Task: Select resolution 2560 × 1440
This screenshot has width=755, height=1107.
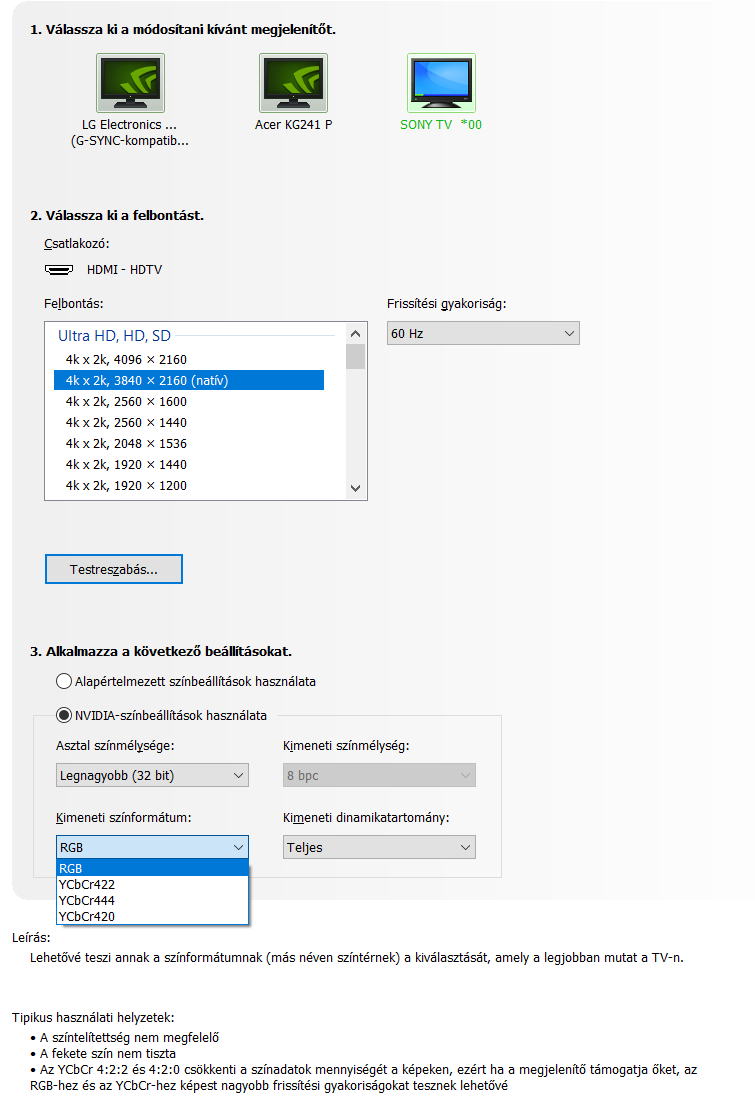Action: [x=189, y=422]
